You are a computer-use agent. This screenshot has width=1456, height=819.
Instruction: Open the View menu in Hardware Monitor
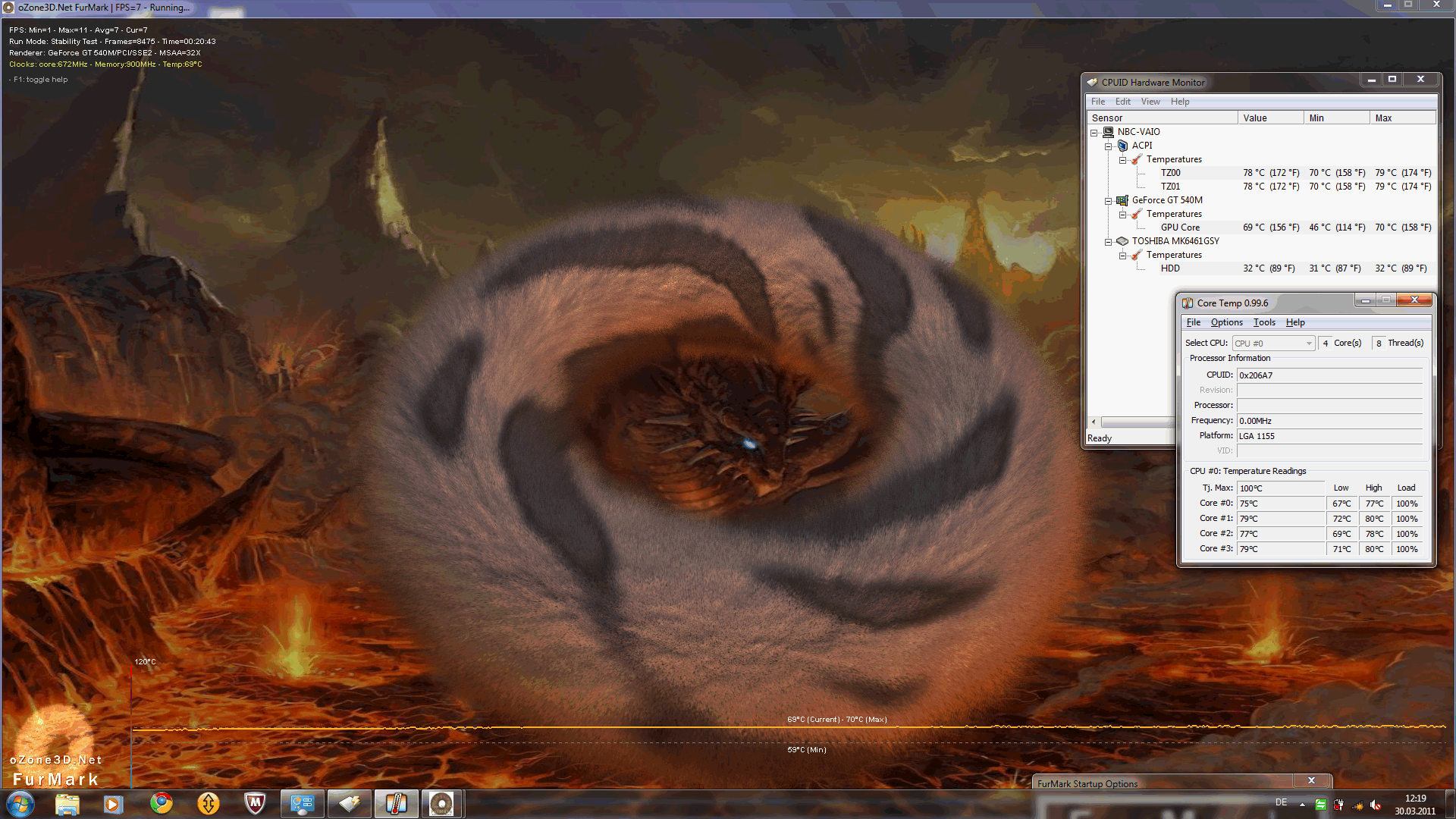1150,102
